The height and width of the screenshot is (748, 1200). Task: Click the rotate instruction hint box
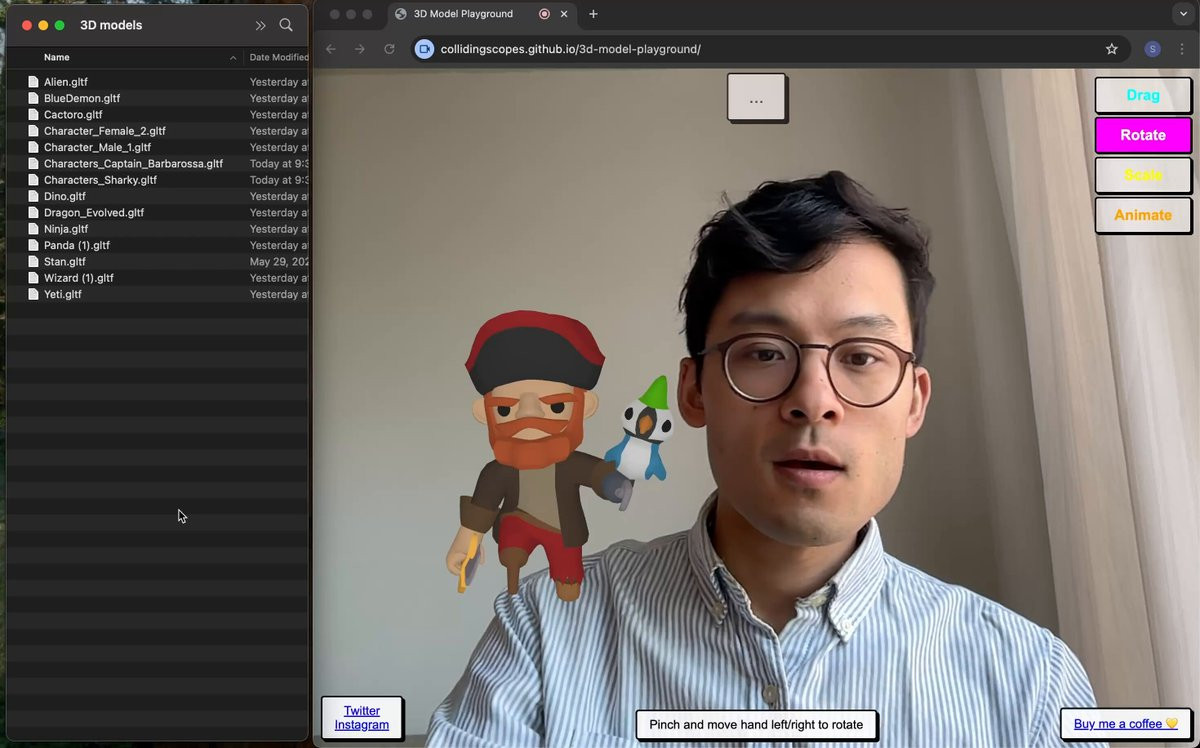point(756,725)
